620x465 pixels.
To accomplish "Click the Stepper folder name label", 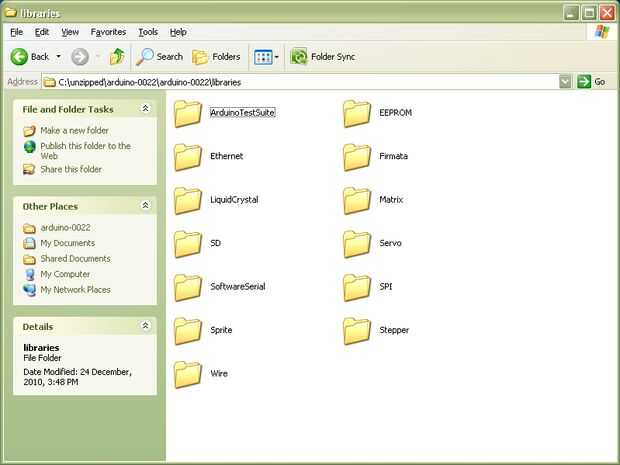I will pyautogui.click(x=394, y=330).
